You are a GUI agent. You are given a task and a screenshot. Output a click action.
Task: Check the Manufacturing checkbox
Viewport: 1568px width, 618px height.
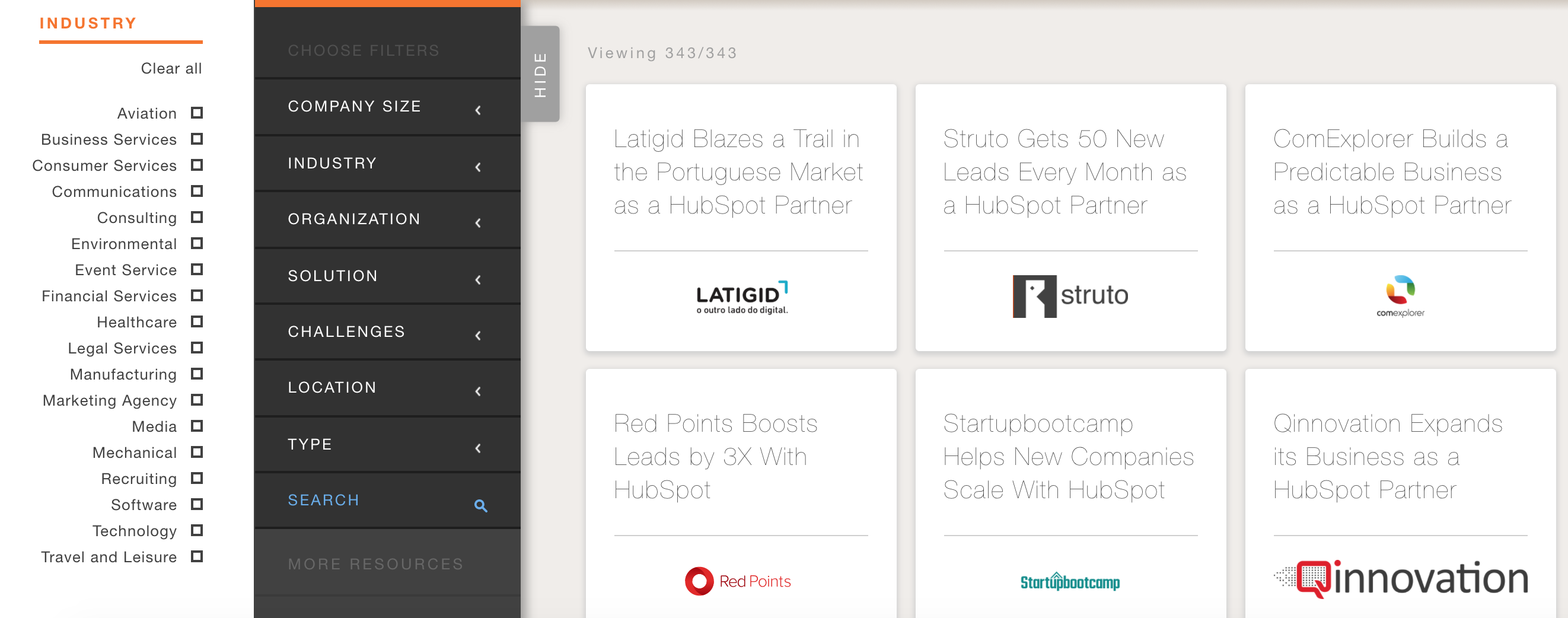point(197,374)
